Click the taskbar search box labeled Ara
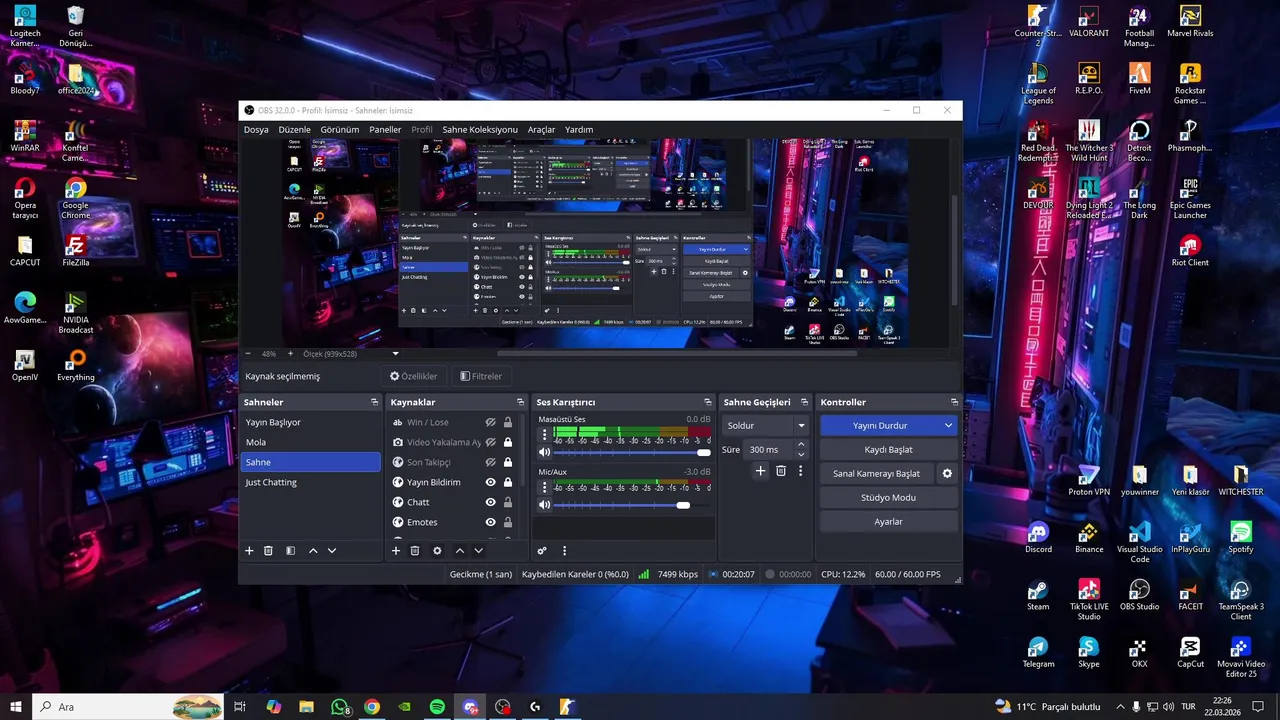This screenshot has height=720, width=1280. tap(128, 707)
